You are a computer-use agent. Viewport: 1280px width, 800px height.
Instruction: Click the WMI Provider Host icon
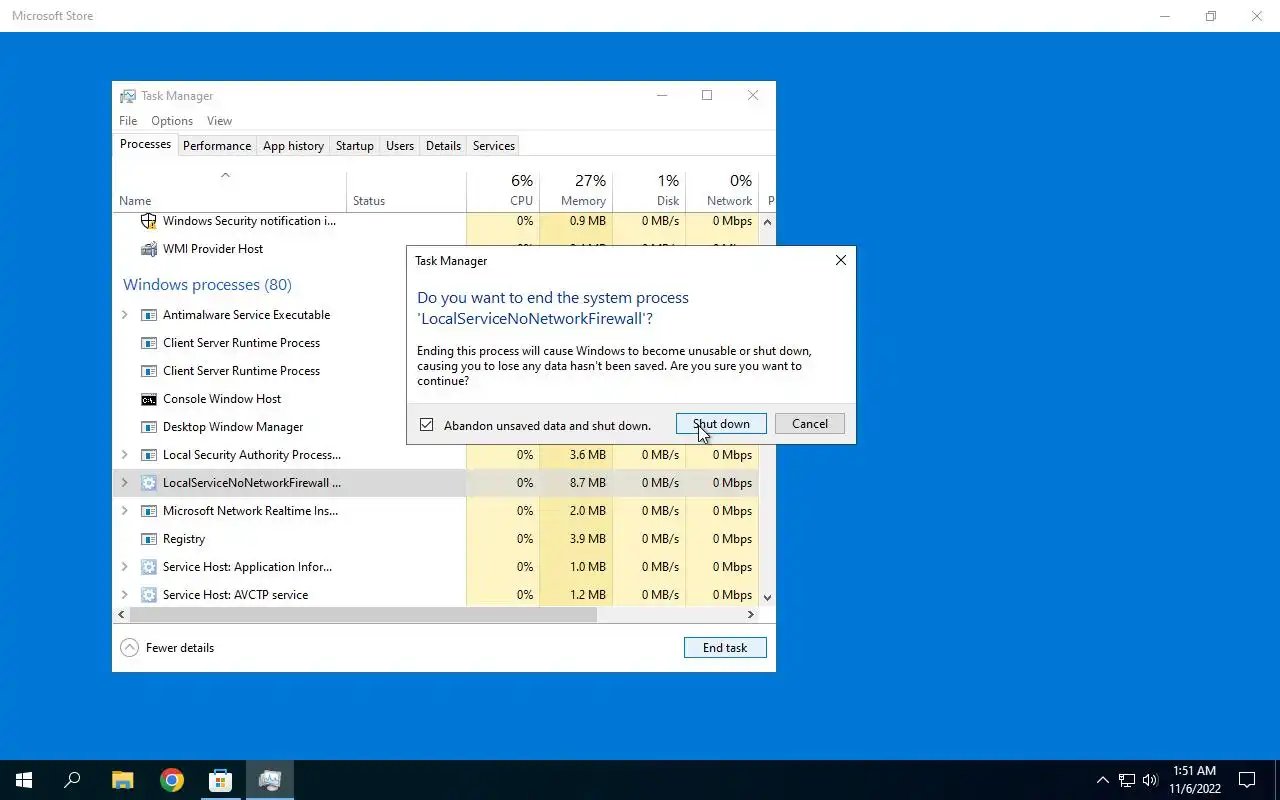(x=149, y=249)
